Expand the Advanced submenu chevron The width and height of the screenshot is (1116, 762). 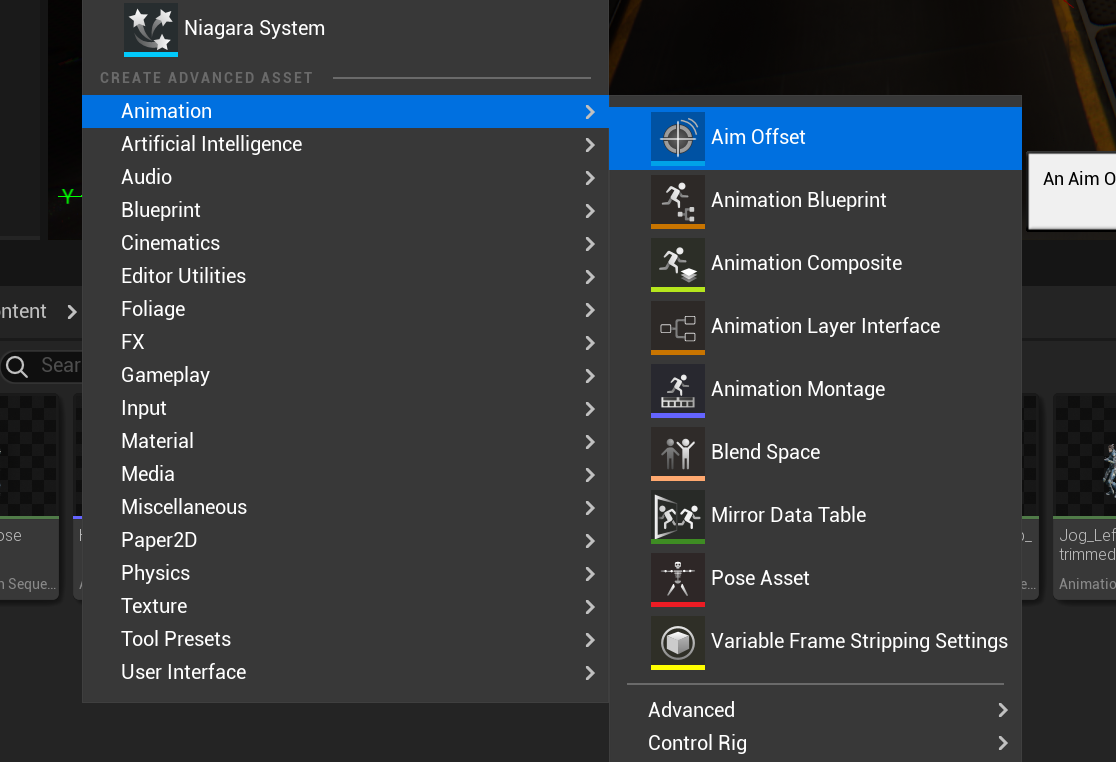pos(1003,710)
